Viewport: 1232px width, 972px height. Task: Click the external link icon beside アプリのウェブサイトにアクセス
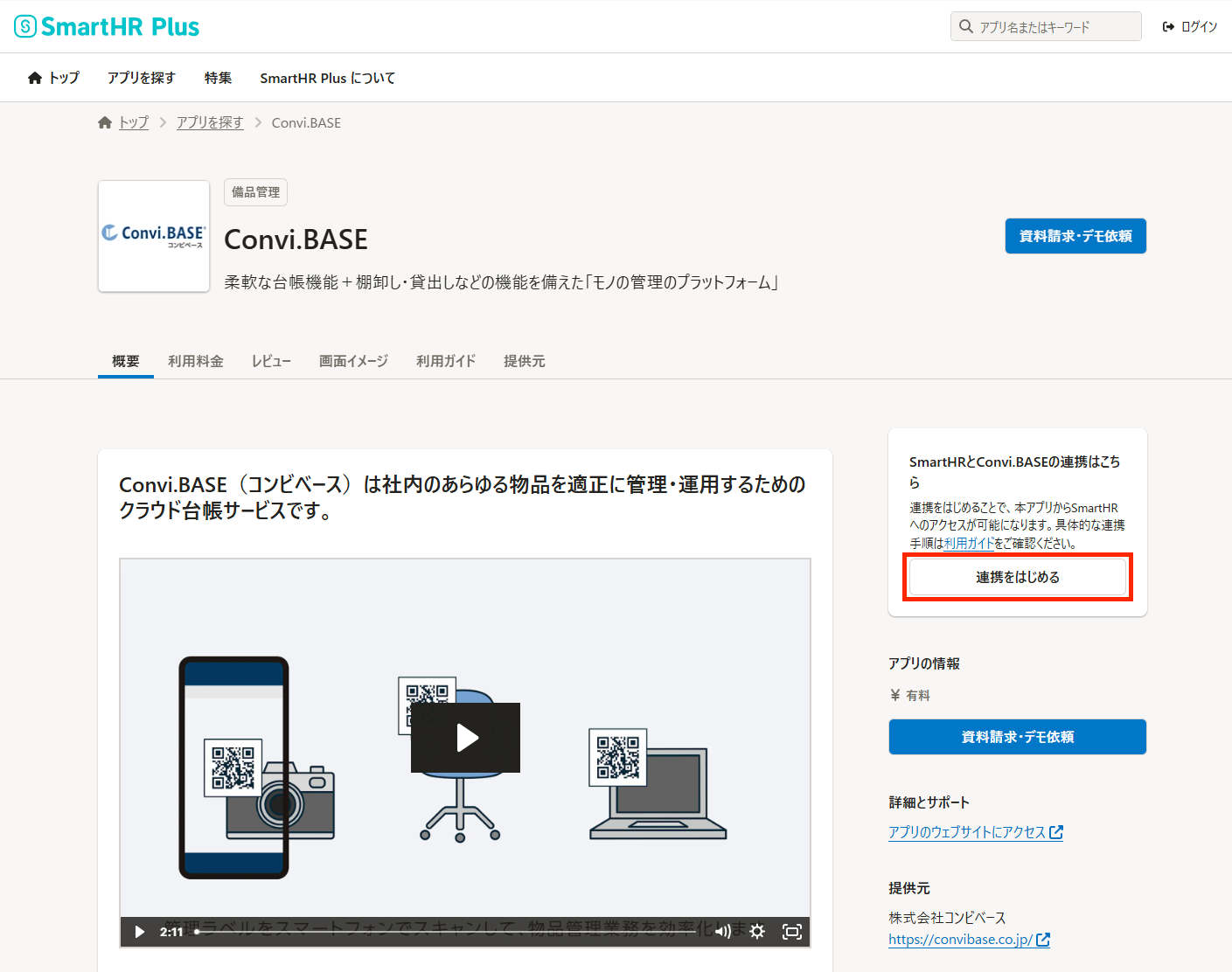click(1056, 832)
